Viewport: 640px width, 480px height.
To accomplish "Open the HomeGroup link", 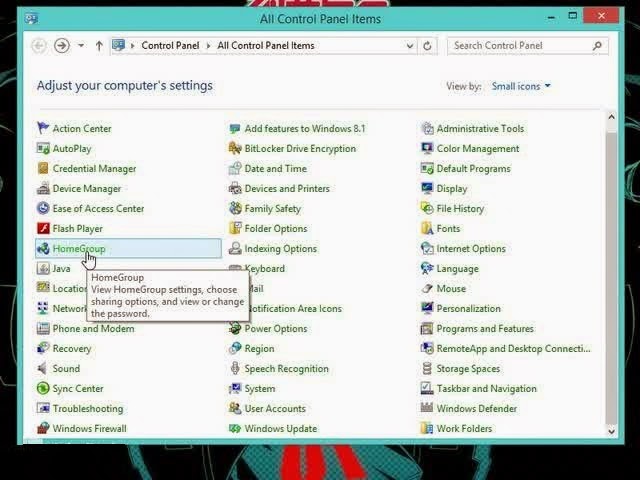I will [x=79, y=249].
